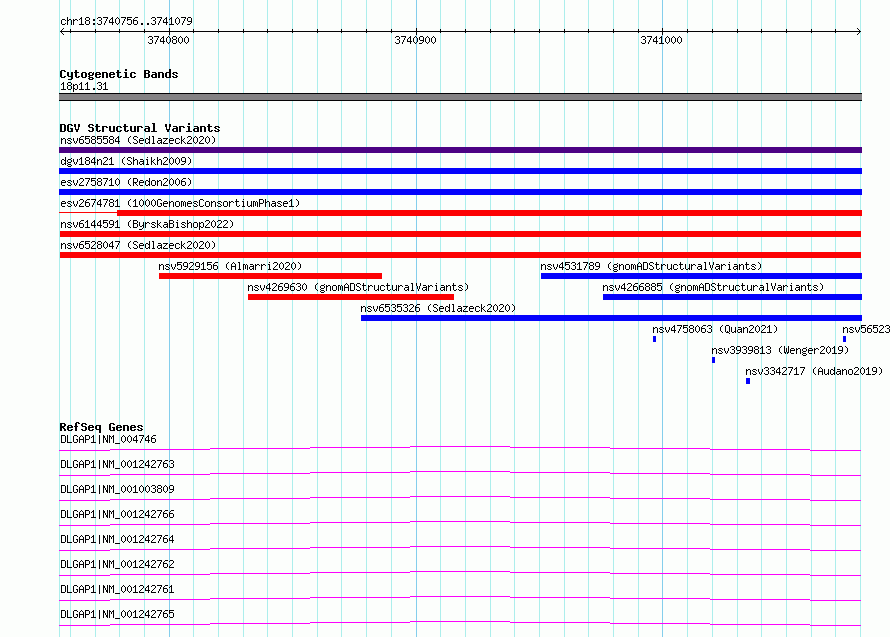The image size is (890, 637).
Task: Open variant label nsv6144591 (ByrskaBishop2022)
Action: (x=147, y=224)
